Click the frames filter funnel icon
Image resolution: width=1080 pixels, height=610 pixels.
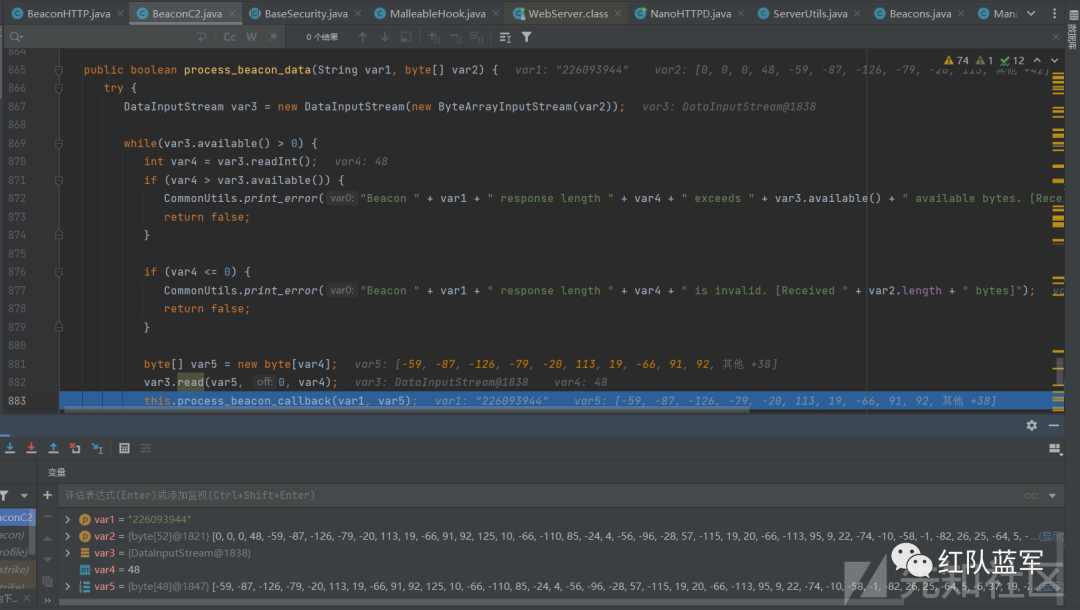click(x=5, y=495)
